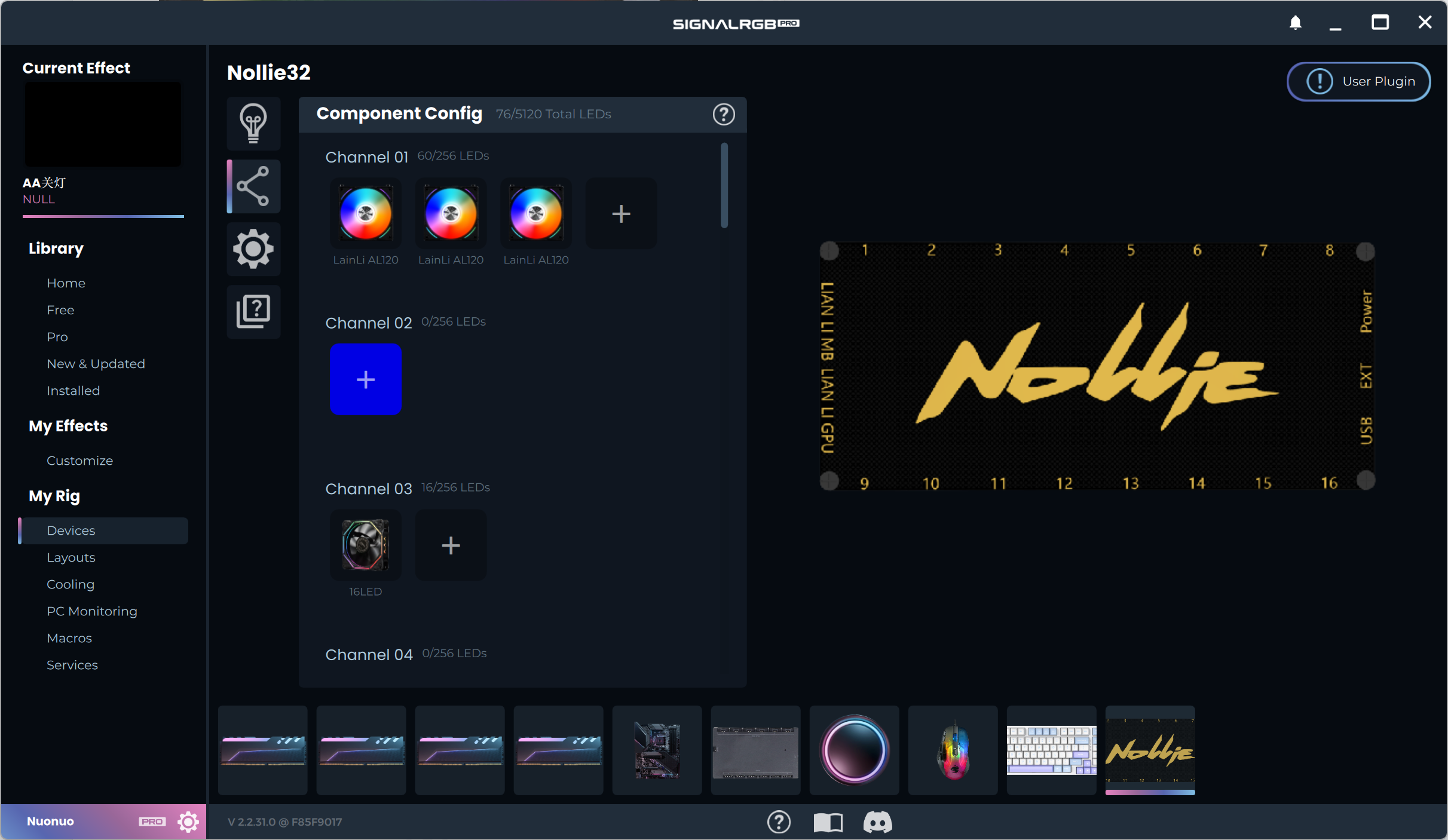Select the gray controller box device thumbnail
This screenshot has width=1448, height=840.
pyautogui.click(x=756, y=750)
